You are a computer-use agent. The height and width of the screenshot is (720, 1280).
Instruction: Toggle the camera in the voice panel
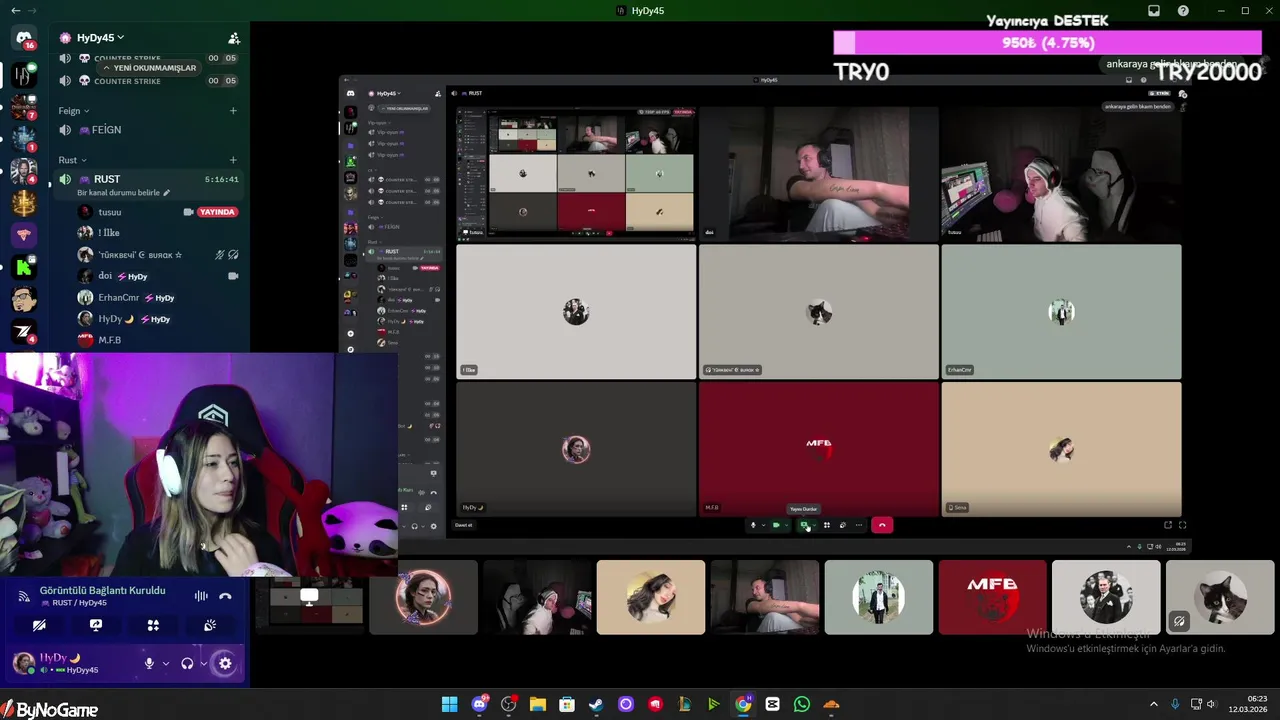pyautogui.click(x=39, y=625)
